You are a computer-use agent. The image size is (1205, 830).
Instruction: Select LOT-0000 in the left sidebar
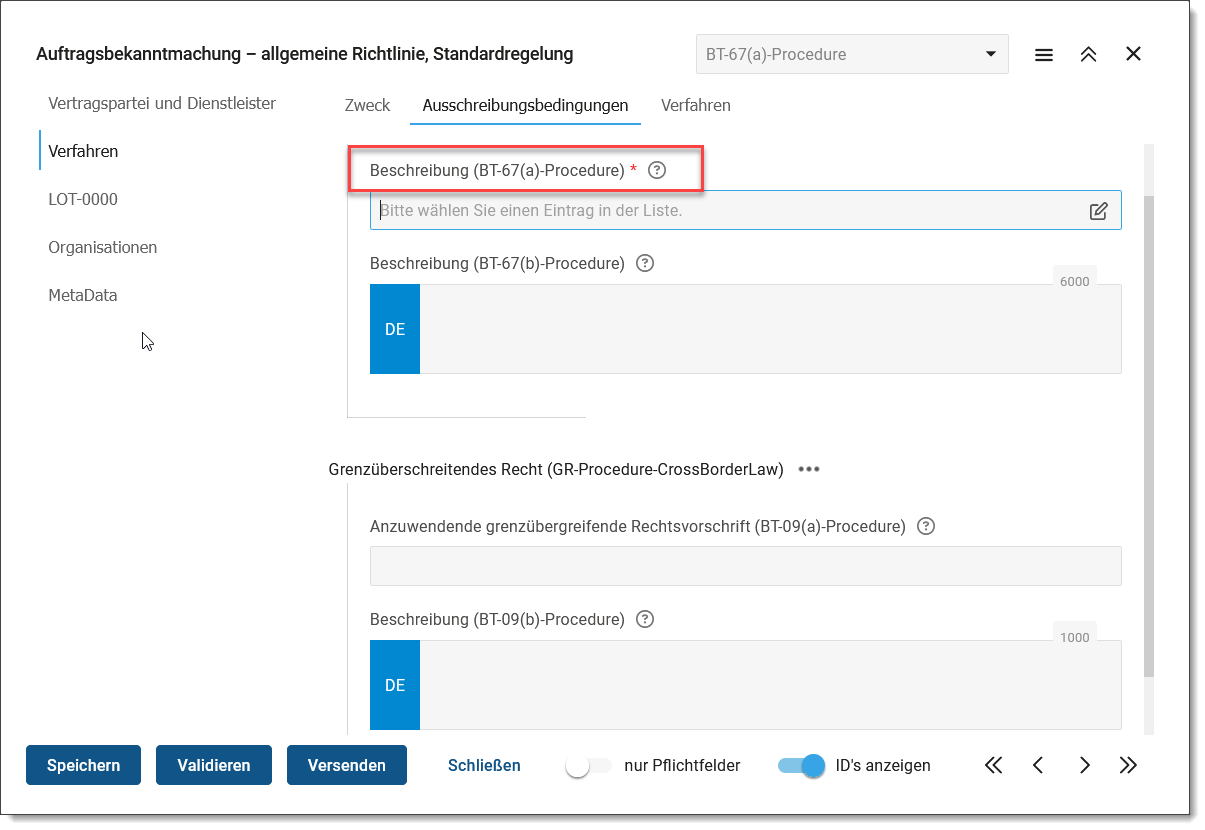83,199
